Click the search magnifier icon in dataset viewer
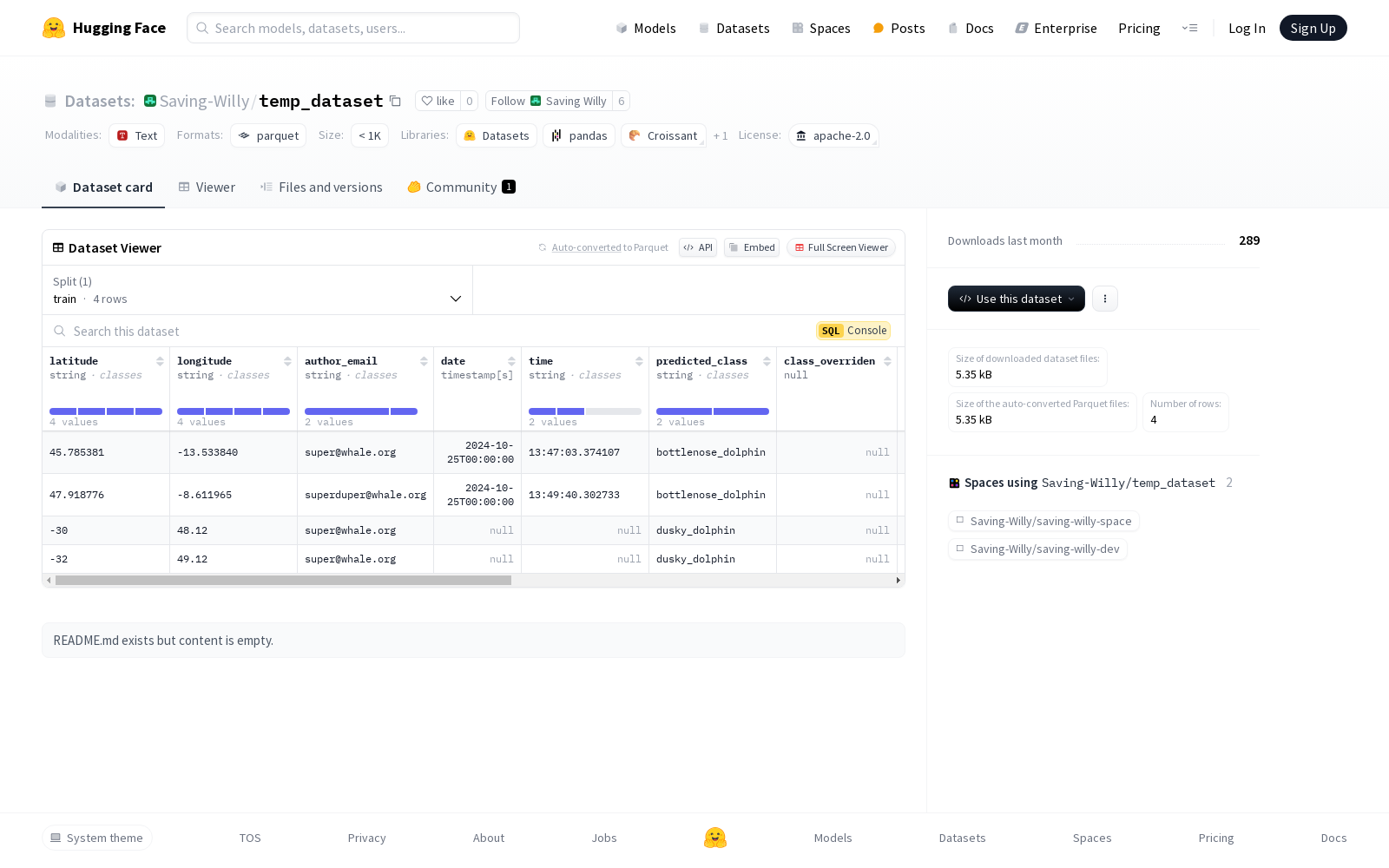Viewport: 1389px width, 868px height. 59,331
